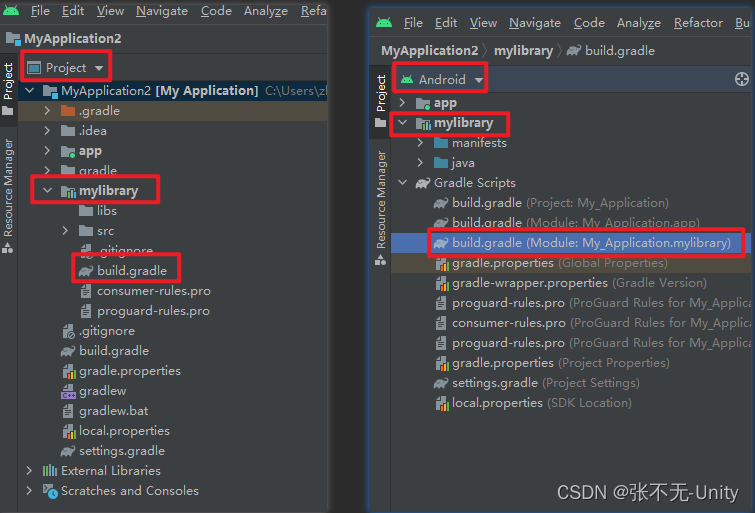
Task: Select local.properties in left tree
Action: (116, 431)
